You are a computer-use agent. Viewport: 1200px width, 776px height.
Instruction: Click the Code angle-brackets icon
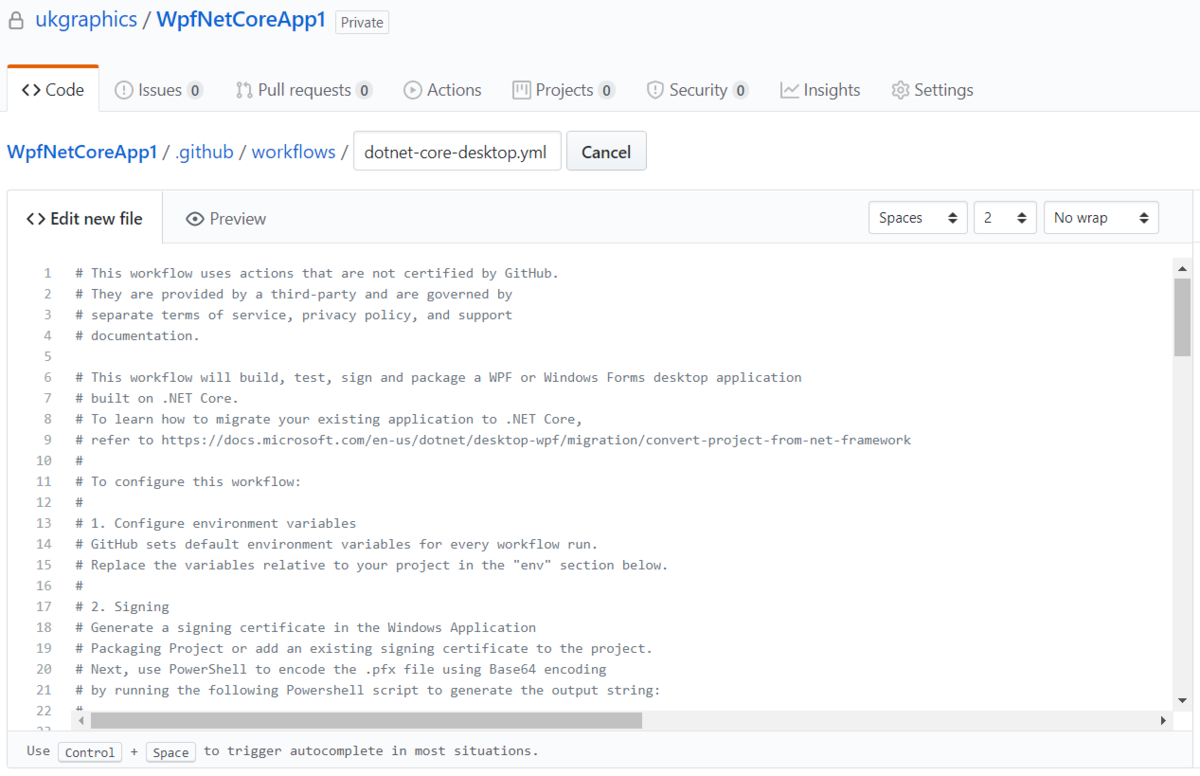click(x=31, y=90)
